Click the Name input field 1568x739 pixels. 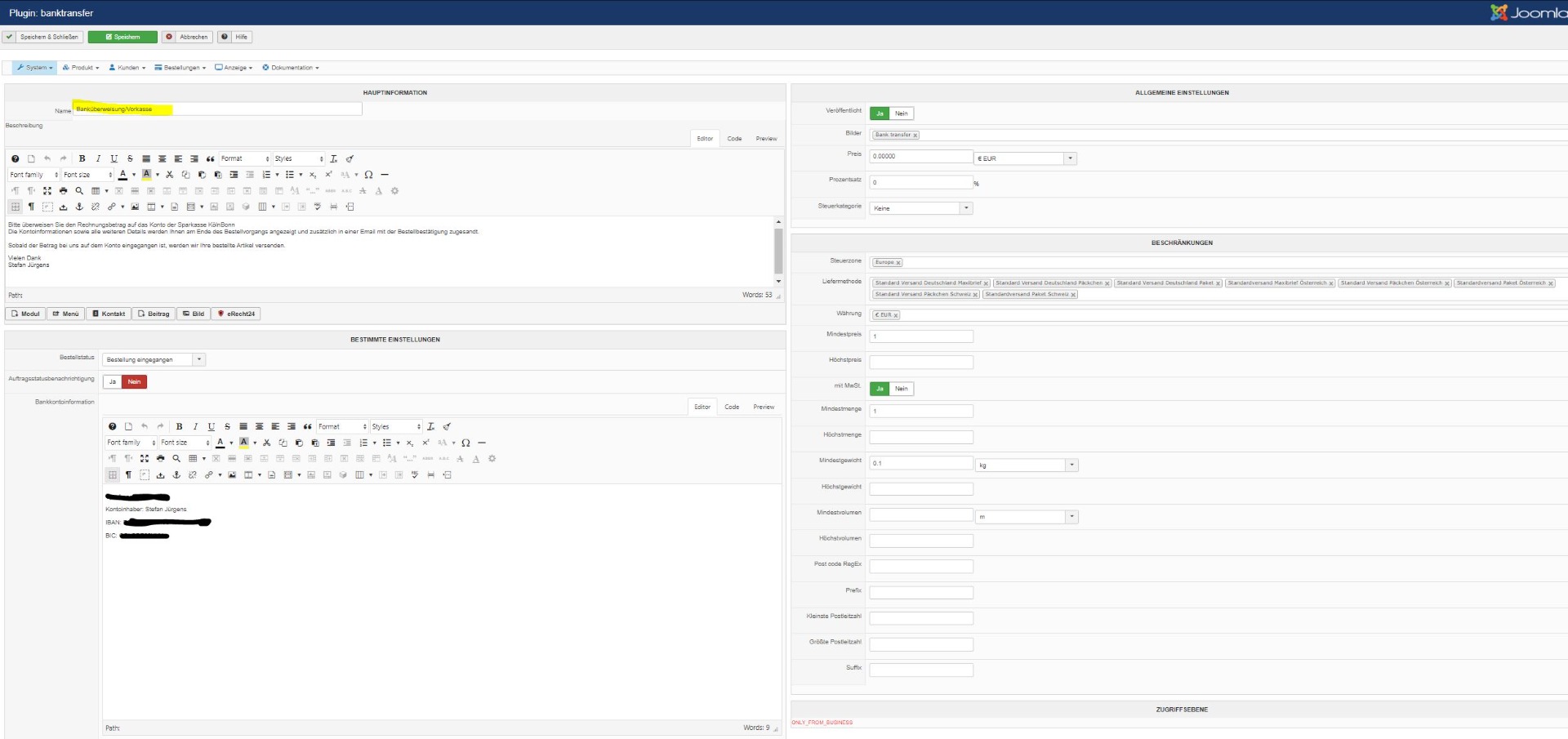pyautogui.click(x=217, y=109)
